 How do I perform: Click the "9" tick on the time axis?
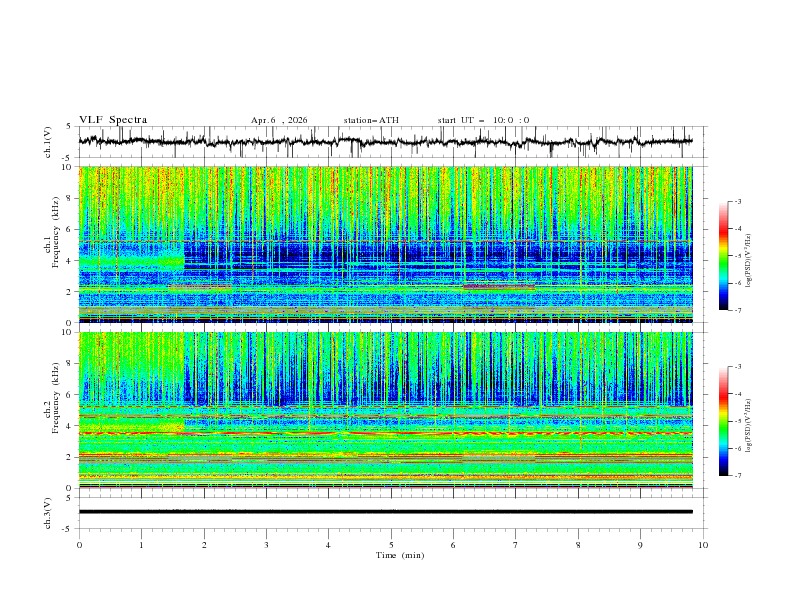[x=640, y=545]
